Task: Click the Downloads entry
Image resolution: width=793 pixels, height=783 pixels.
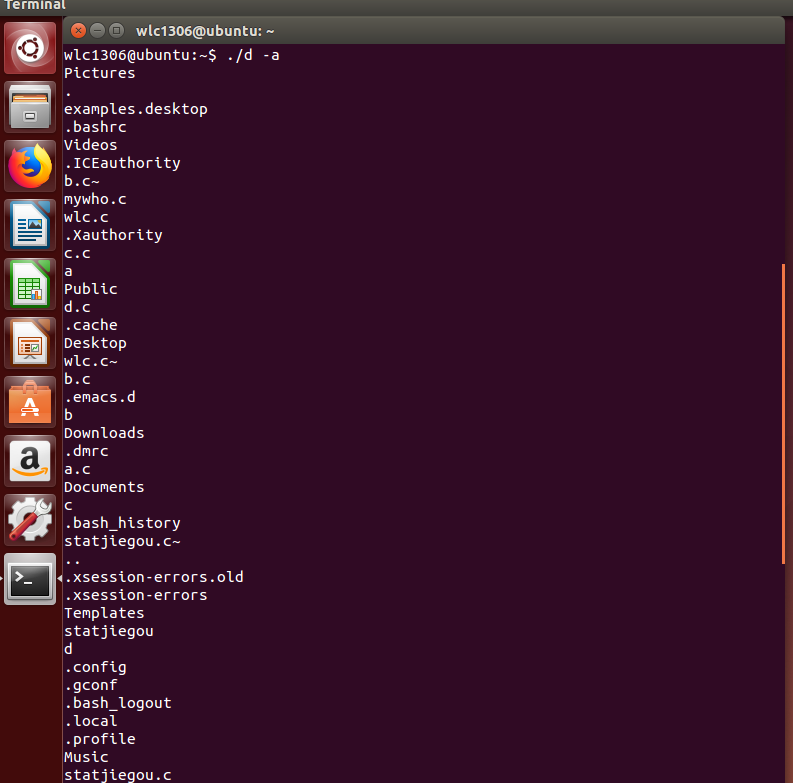Action: (104, 433)
